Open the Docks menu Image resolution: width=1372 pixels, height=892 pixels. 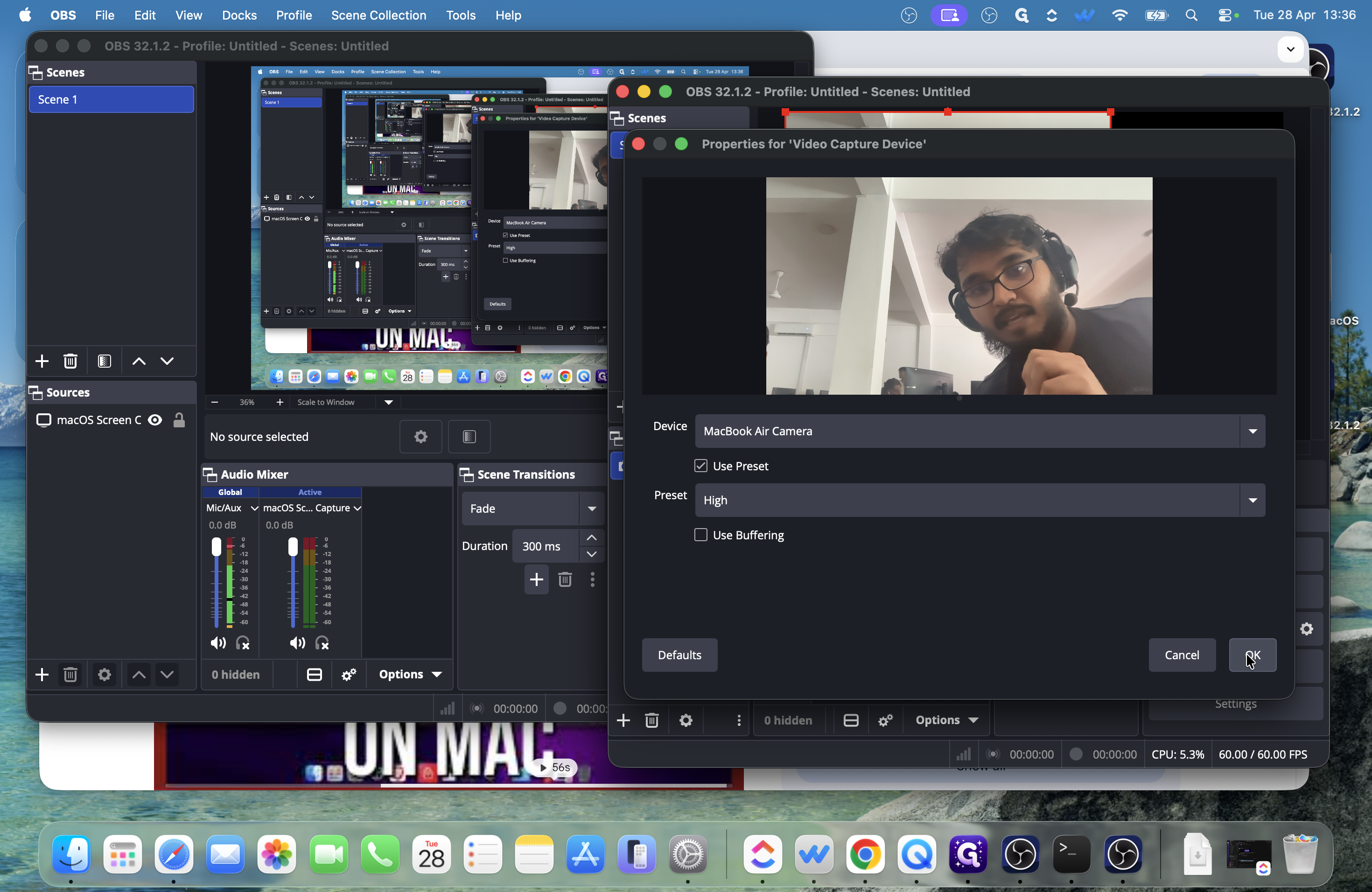click(239, 15)
